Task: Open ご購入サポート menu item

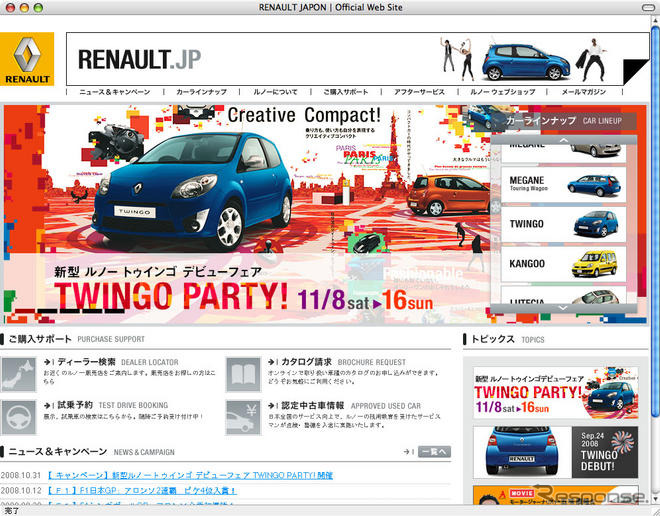Action: tap(346, 92)
